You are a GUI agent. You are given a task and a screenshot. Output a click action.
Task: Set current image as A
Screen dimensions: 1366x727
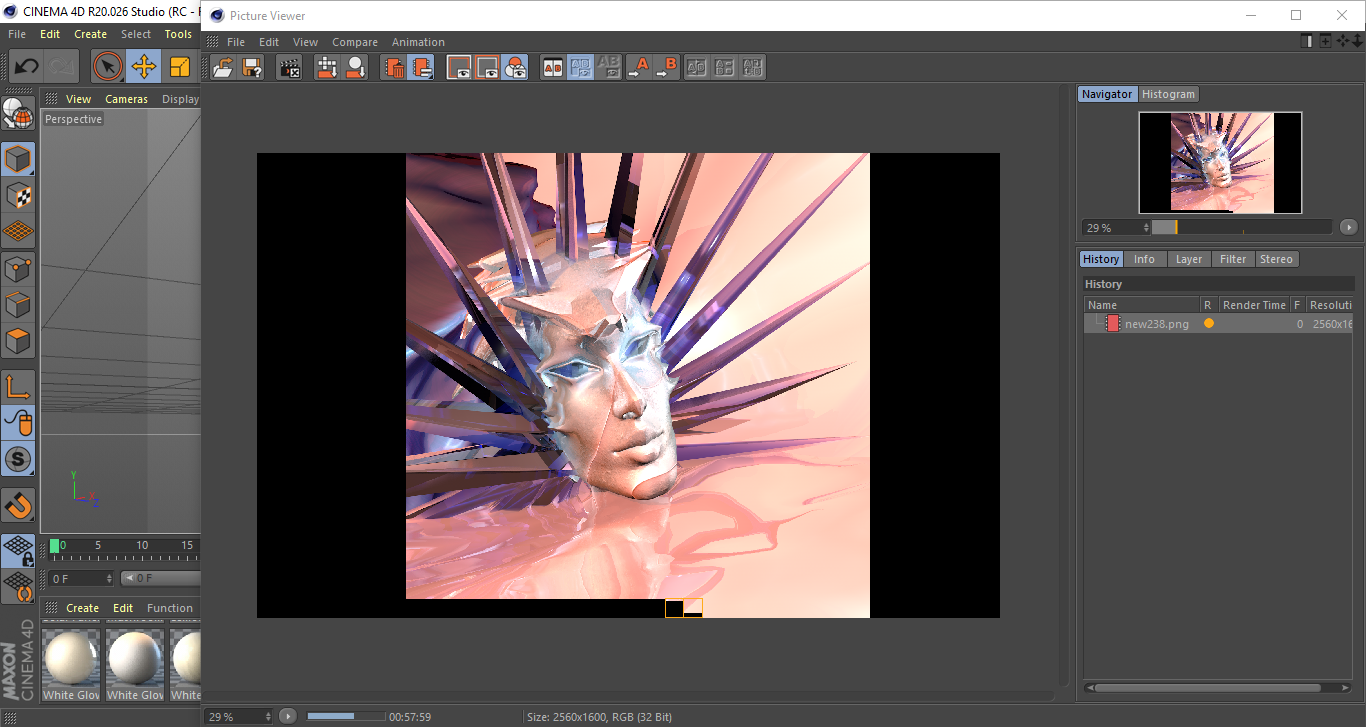(638, 67)
